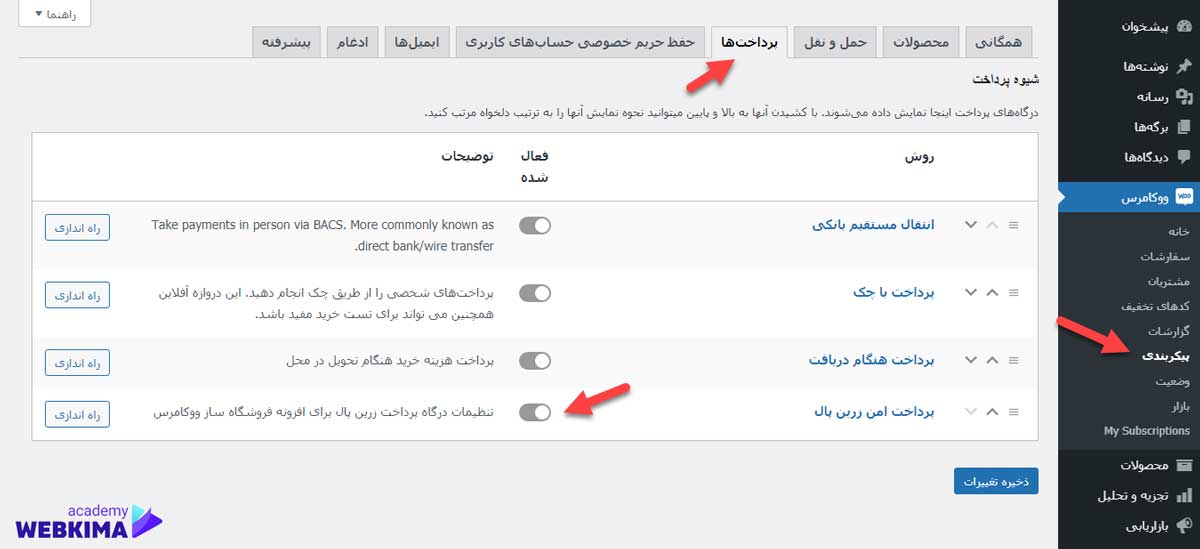Open مشتریان in WooCommerce submenu

tap(1169, 281)
